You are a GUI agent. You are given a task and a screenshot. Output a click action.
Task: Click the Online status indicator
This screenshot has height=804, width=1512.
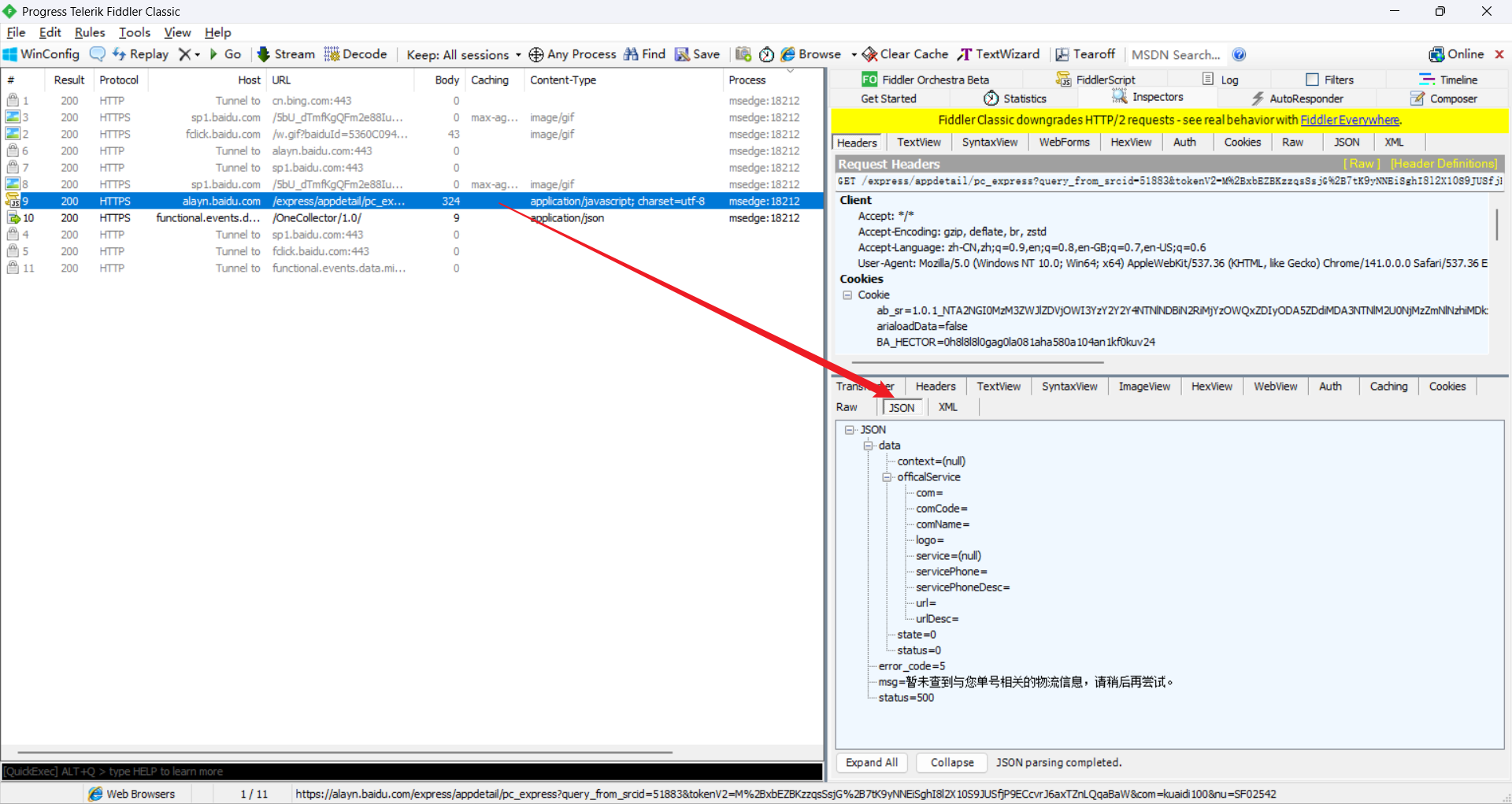(x=1457, y=54)
